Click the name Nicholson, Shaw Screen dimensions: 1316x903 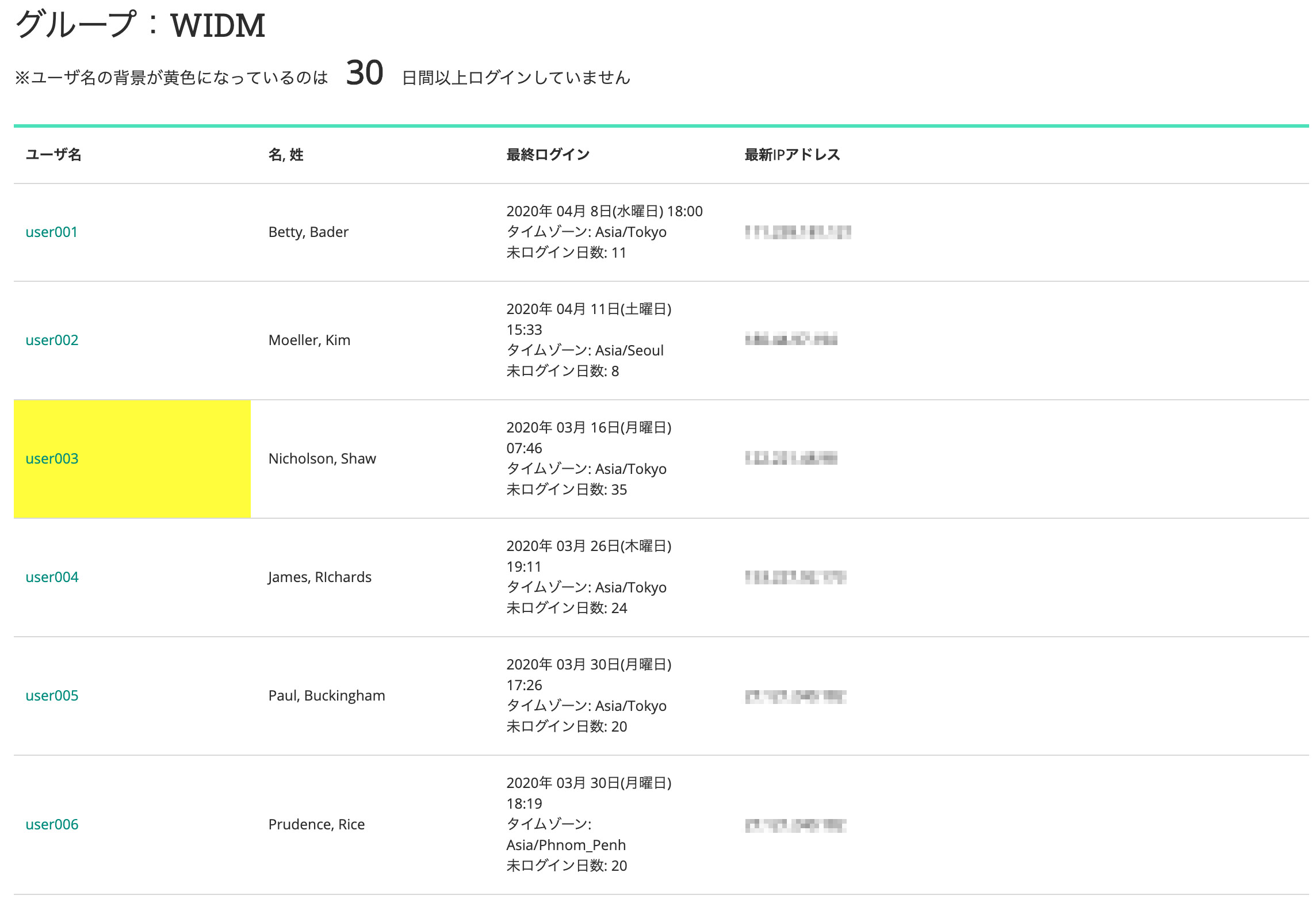322,458
